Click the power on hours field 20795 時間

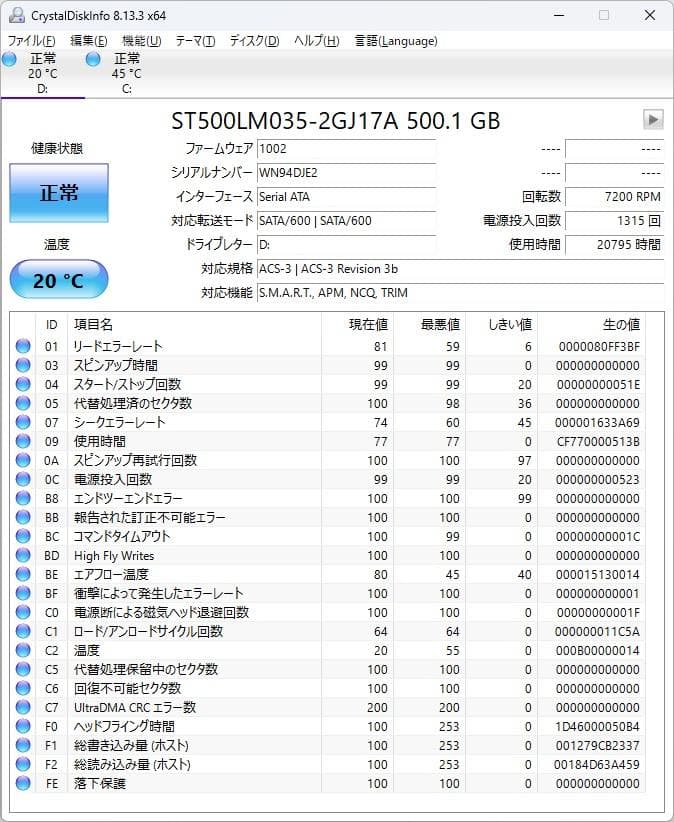click(x=615, y=245)
